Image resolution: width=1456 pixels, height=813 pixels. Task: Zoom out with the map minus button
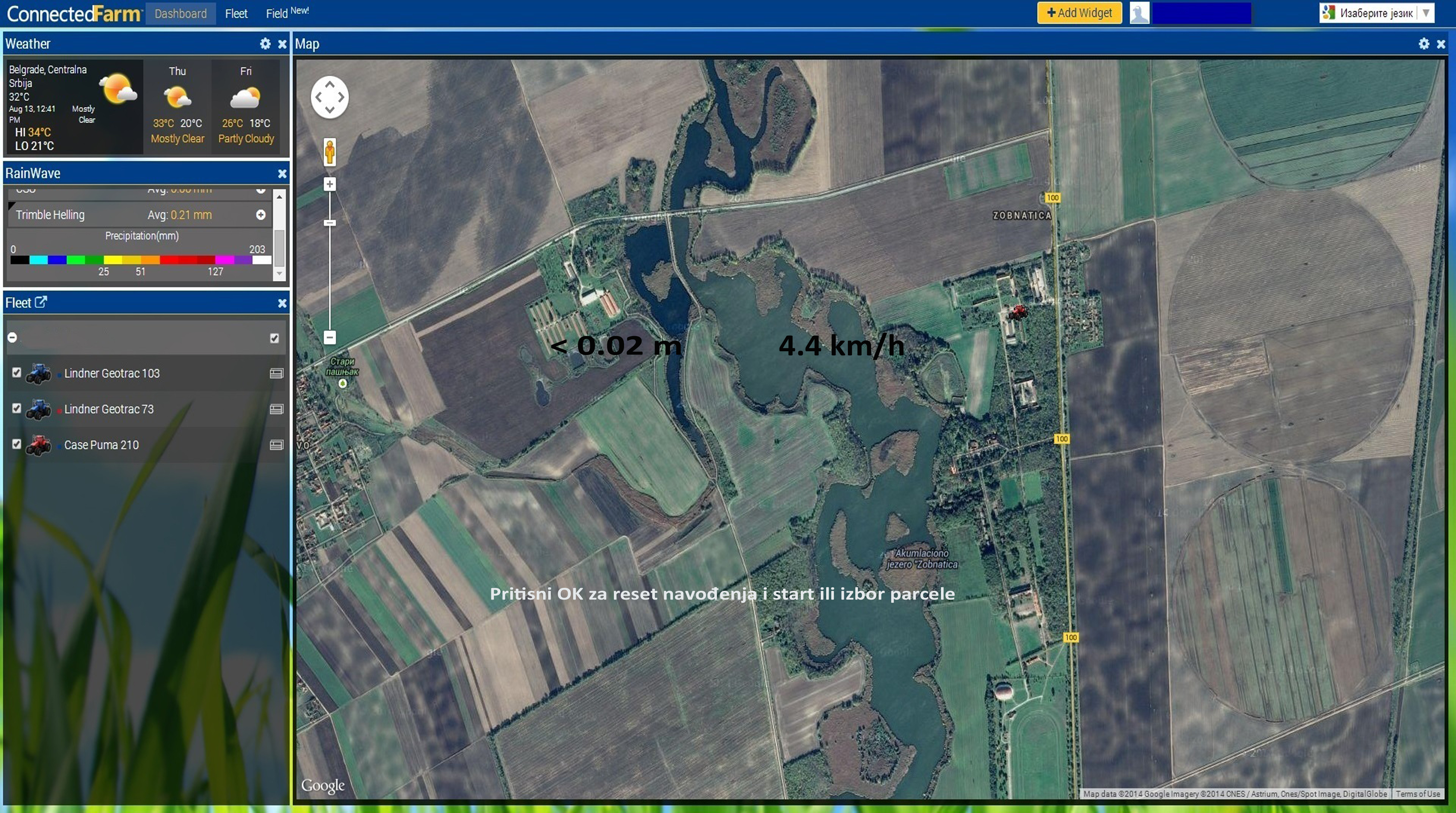329,337
